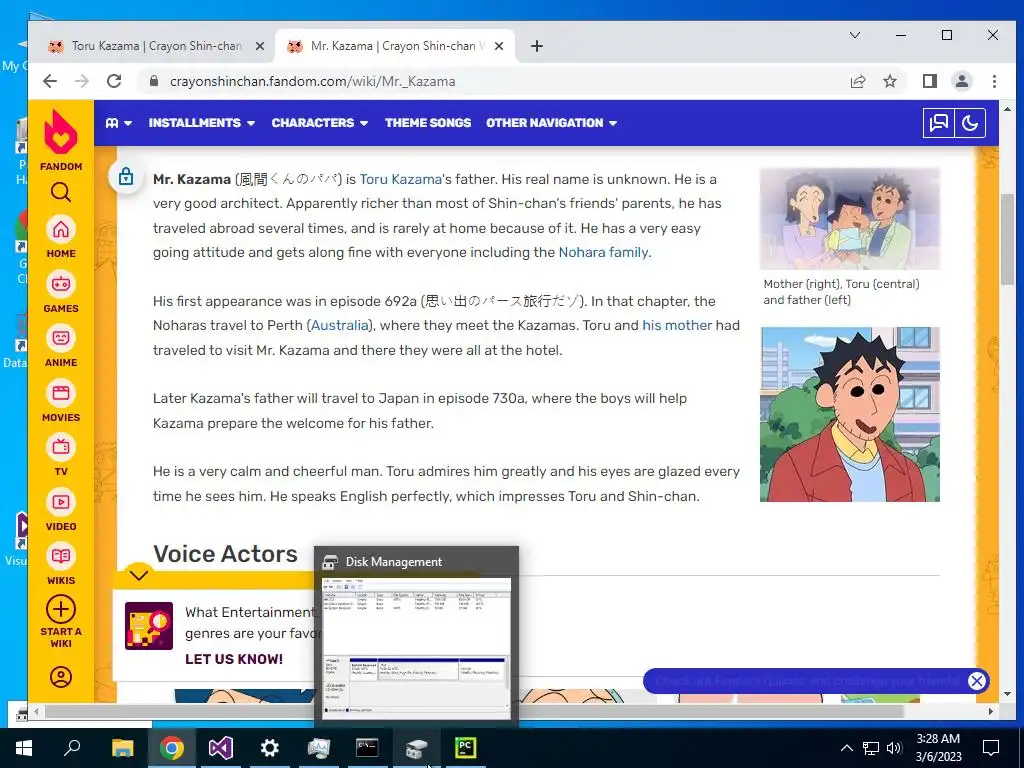Open family image thumbnail of Kazamas

[x=850, y=219]
